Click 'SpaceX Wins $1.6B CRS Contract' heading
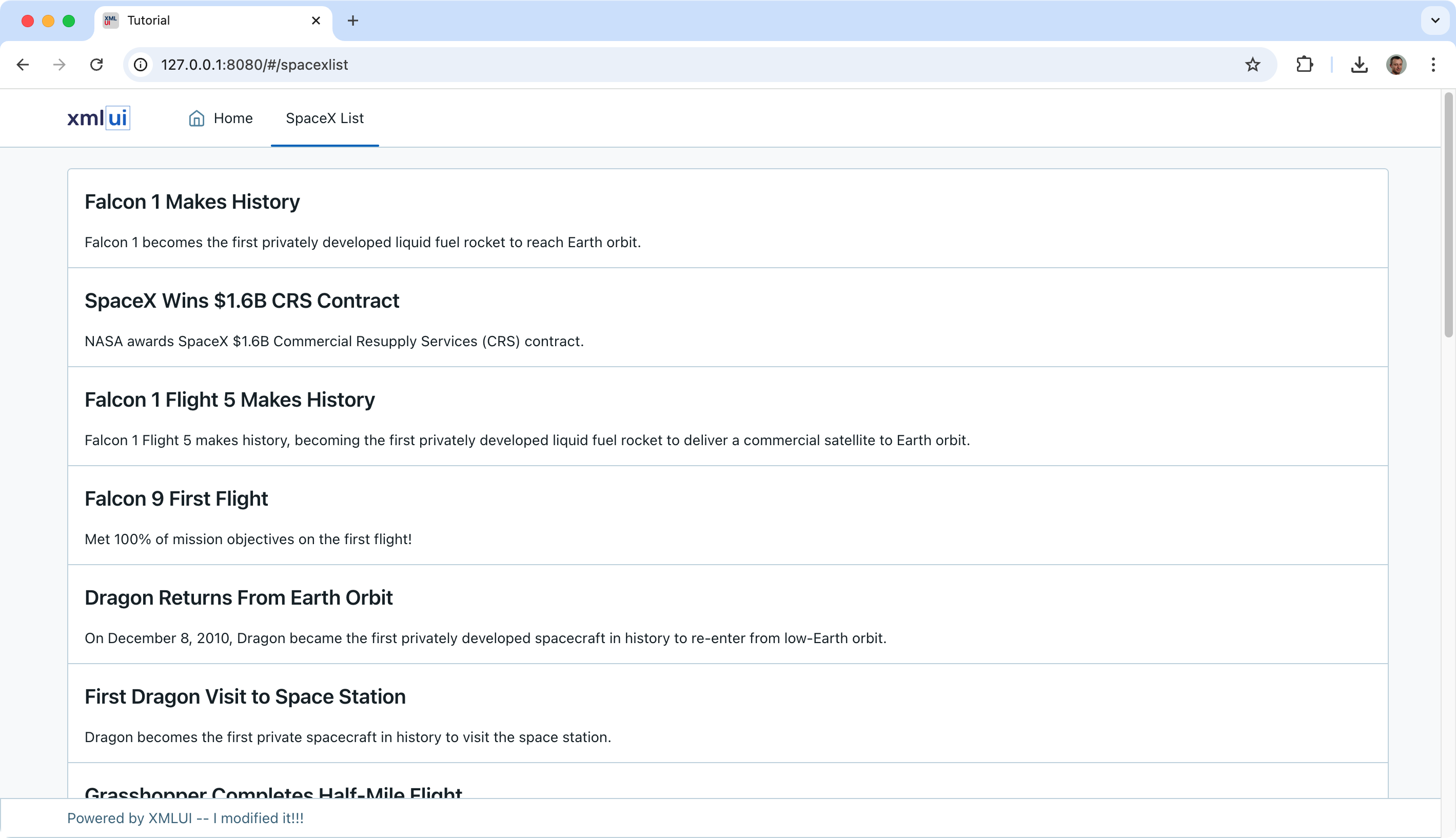The height and width of the screenshot is (838, 1456). (242, 301)
